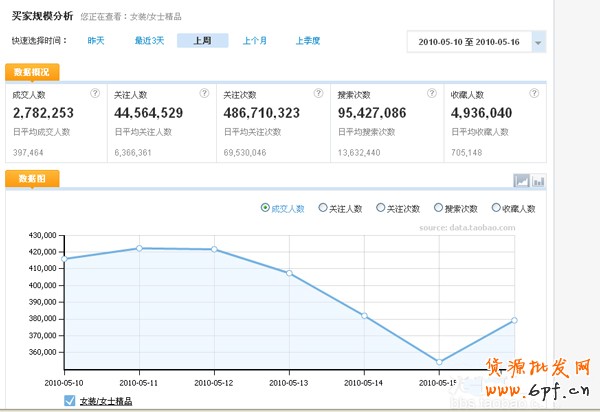Click 搜索次数 value 95,427,086
This screenshot has width=600, height=412.
click(x=372, y=113)
